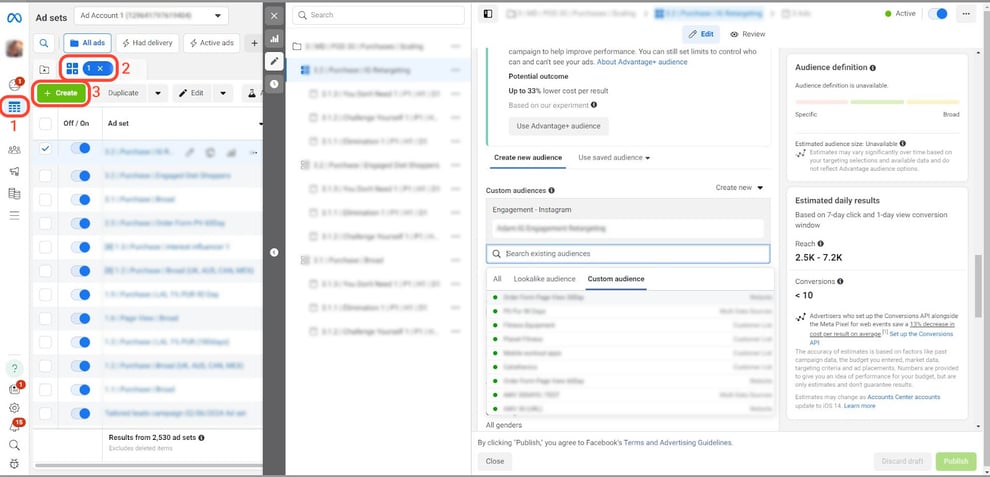Expand the Create new audience dropdown
Viewport: 990px width, 477px height.
point(739,188)
